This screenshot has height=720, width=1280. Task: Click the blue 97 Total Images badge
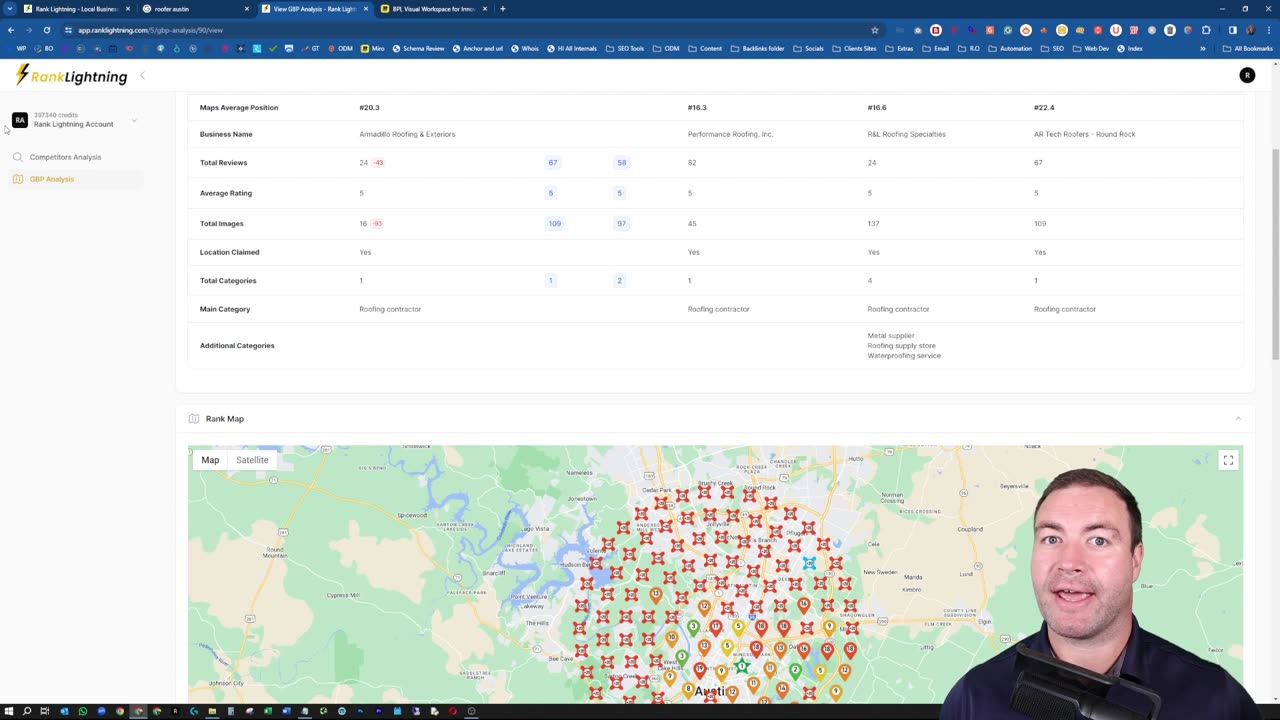point(621,224)
